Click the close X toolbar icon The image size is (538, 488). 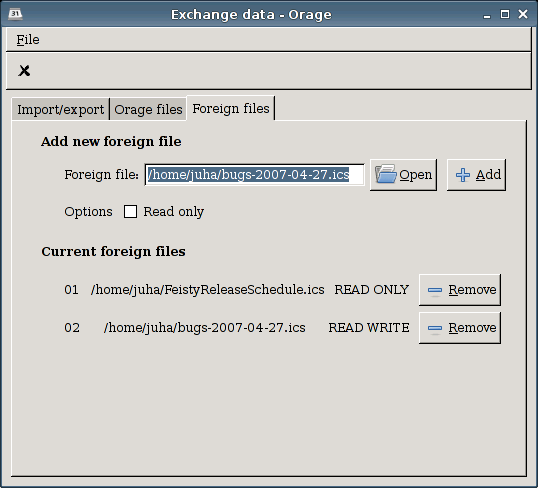pos(24,71)
